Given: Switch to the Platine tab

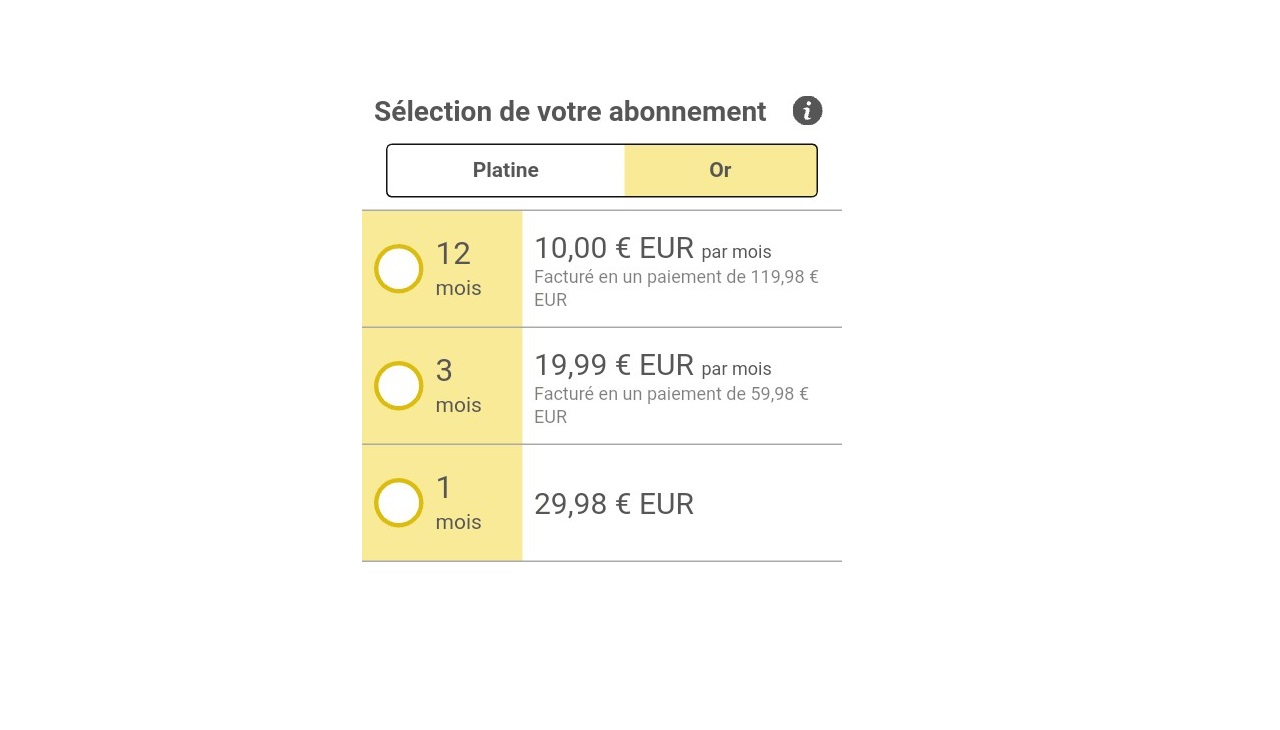Looking at the screenshot, I should point(506,170).
